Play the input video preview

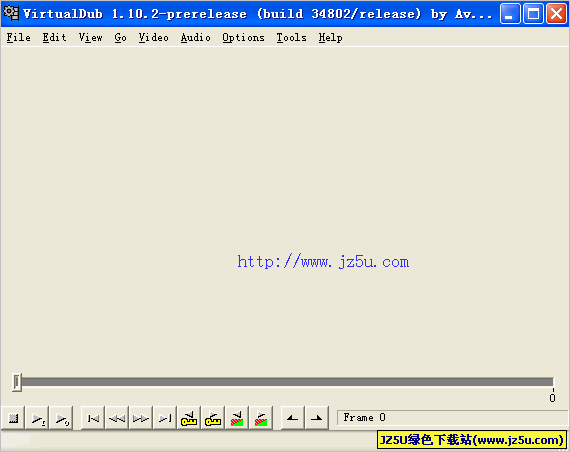click(x=37, y=418)
